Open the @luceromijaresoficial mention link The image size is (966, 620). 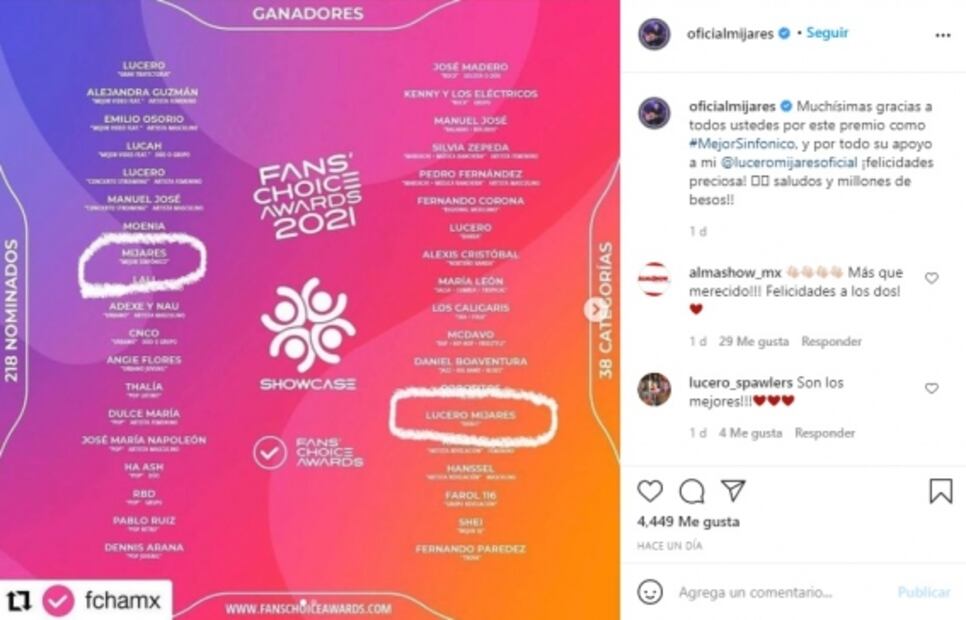coord(789,163)
